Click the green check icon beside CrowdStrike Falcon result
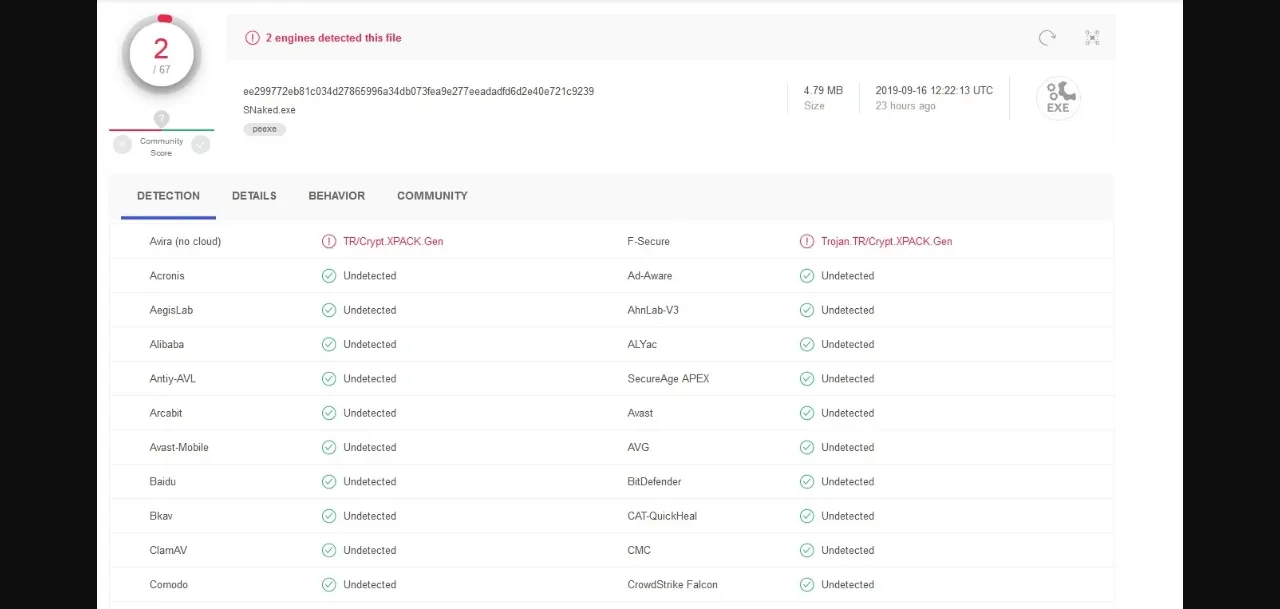Screen dimensions: 1280x609 click(807, 585)
